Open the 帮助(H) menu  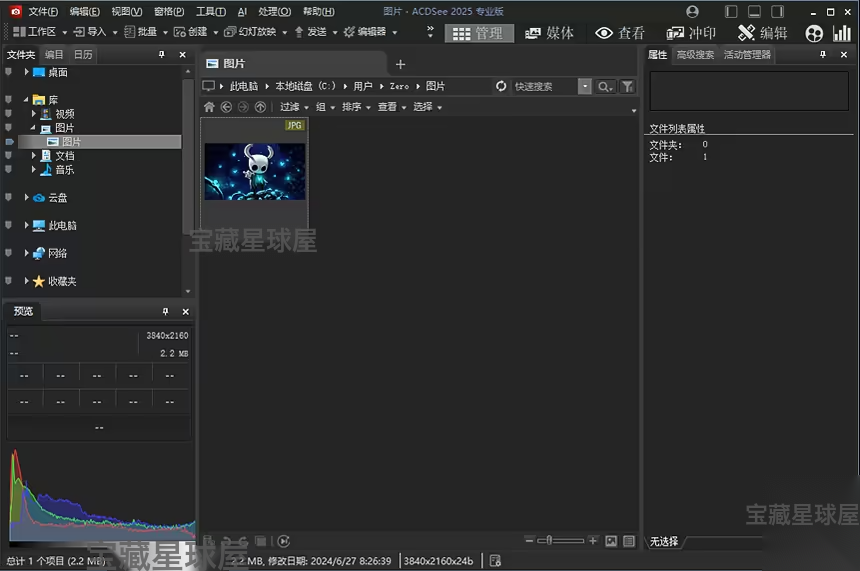319,12
